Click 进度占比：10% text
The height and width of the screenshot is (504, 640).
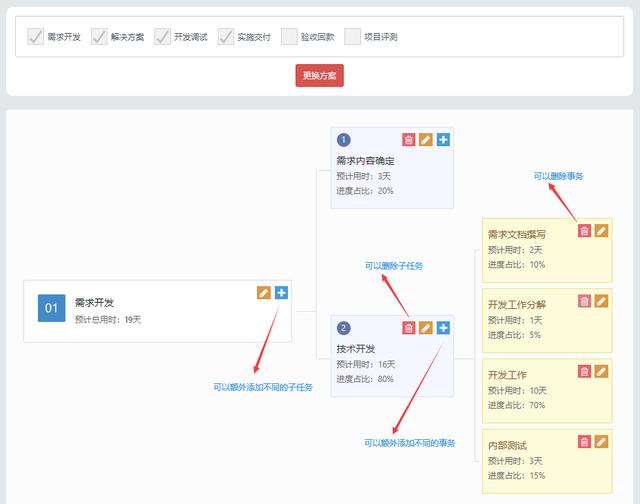(x=516, y=265)
